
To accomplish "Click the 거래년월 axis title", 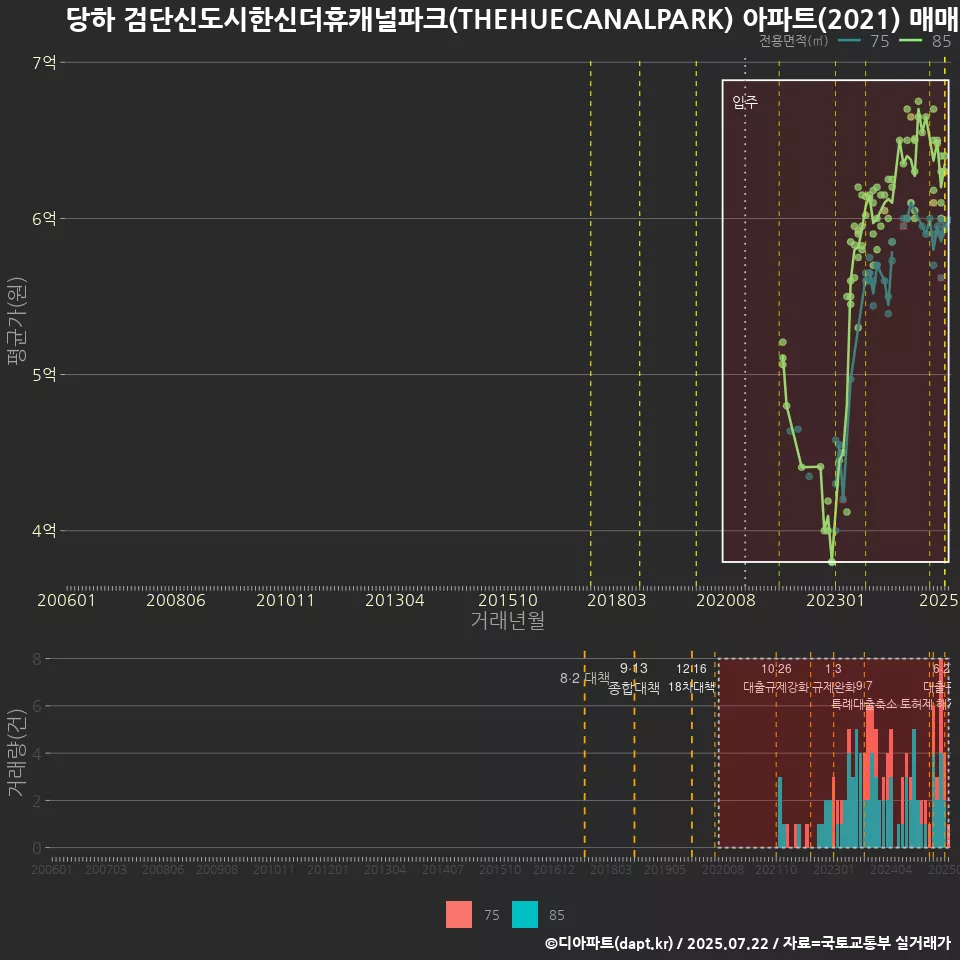I will point(508,620).
